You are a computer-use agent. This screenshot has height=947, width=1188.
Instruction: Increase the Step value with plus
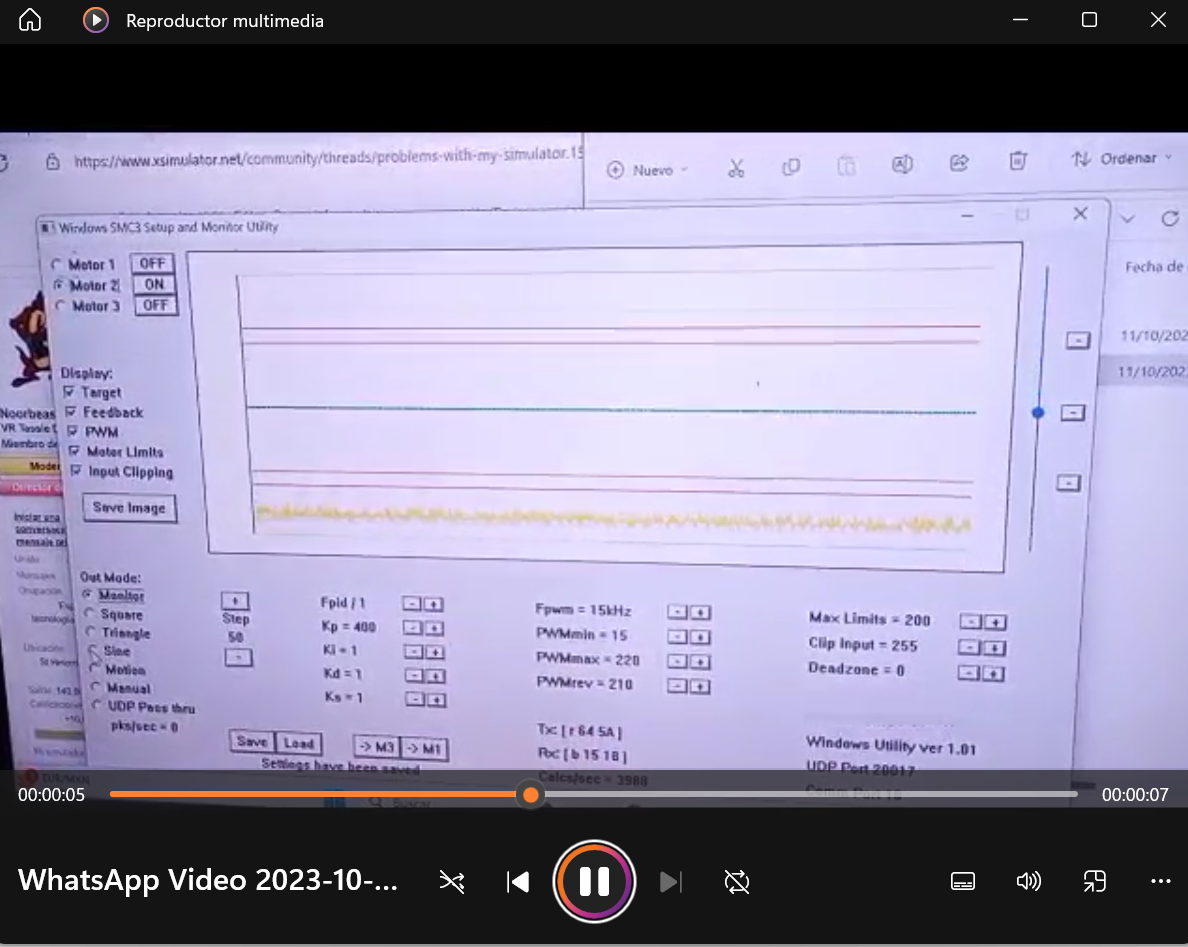tap(236, 601)
